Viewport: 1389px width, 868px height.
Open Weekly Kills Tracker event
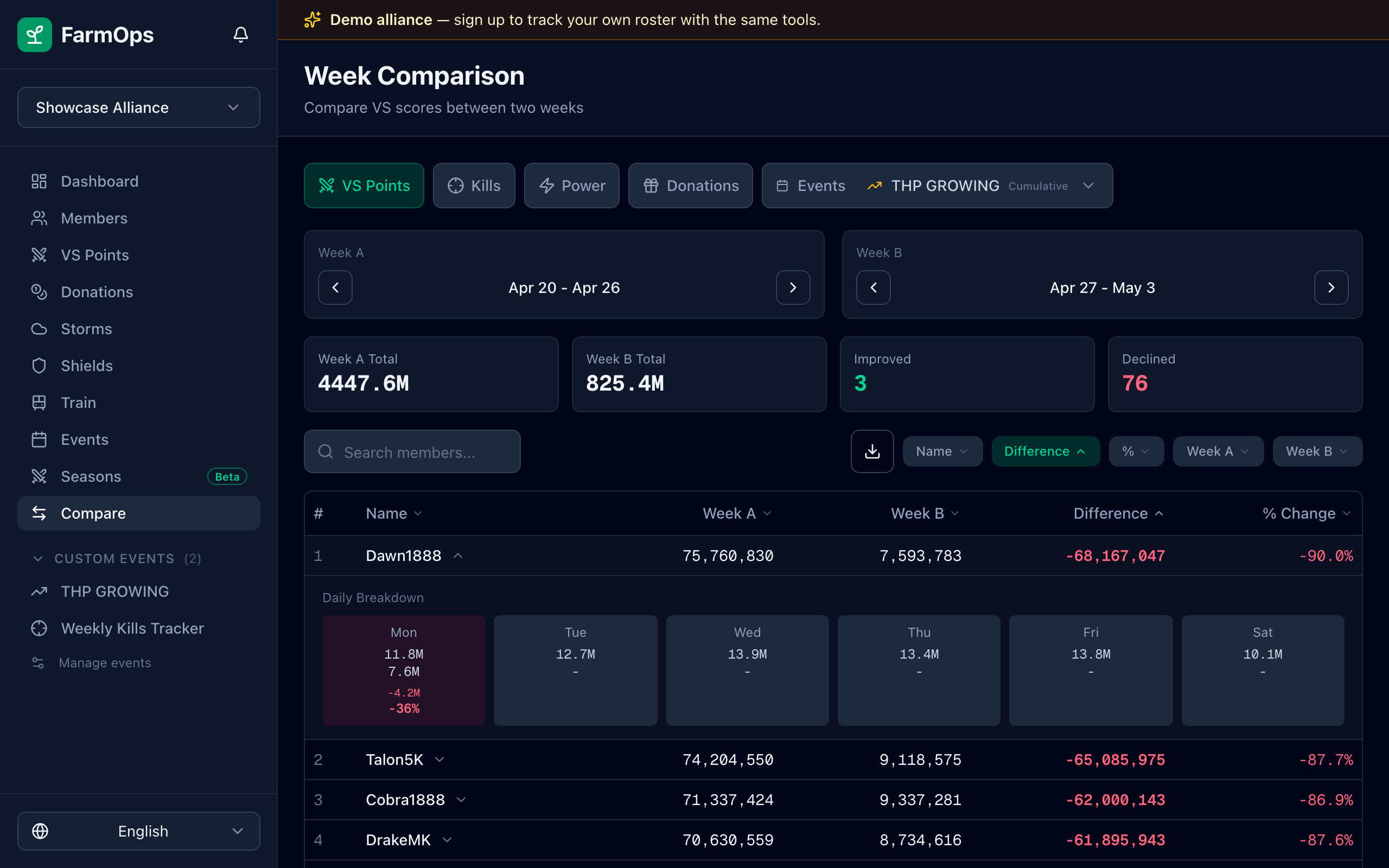(138, 629)
